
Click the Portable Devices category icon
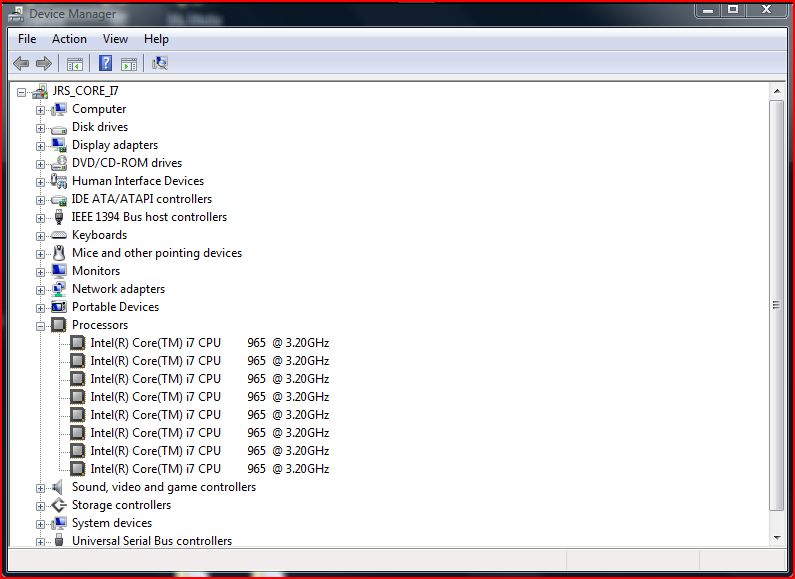tap(59, 307)
